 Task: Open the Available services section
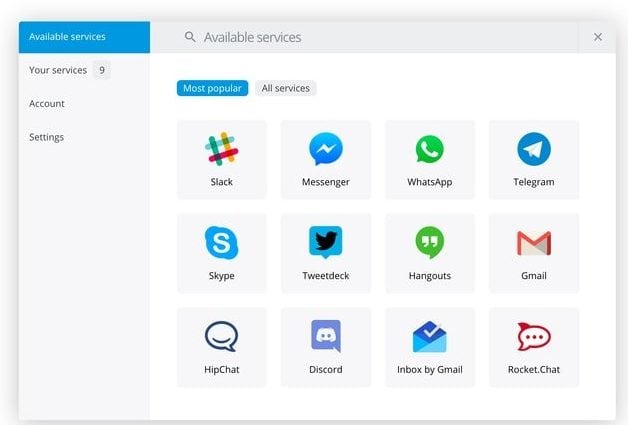coord(84,37)
